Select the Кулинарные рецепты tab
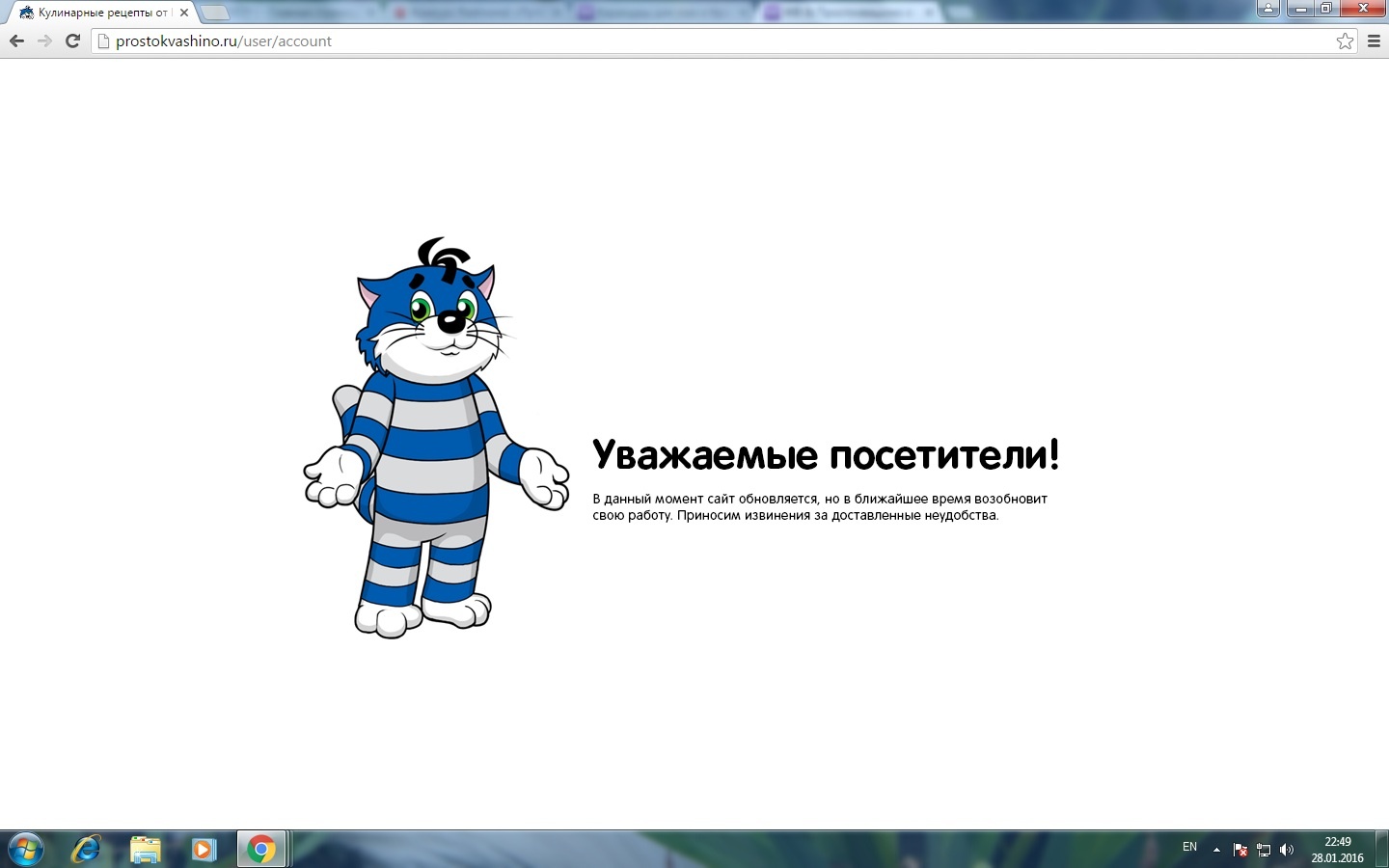Viewport: 1389px width, 868px height. [x=96, y=14]
